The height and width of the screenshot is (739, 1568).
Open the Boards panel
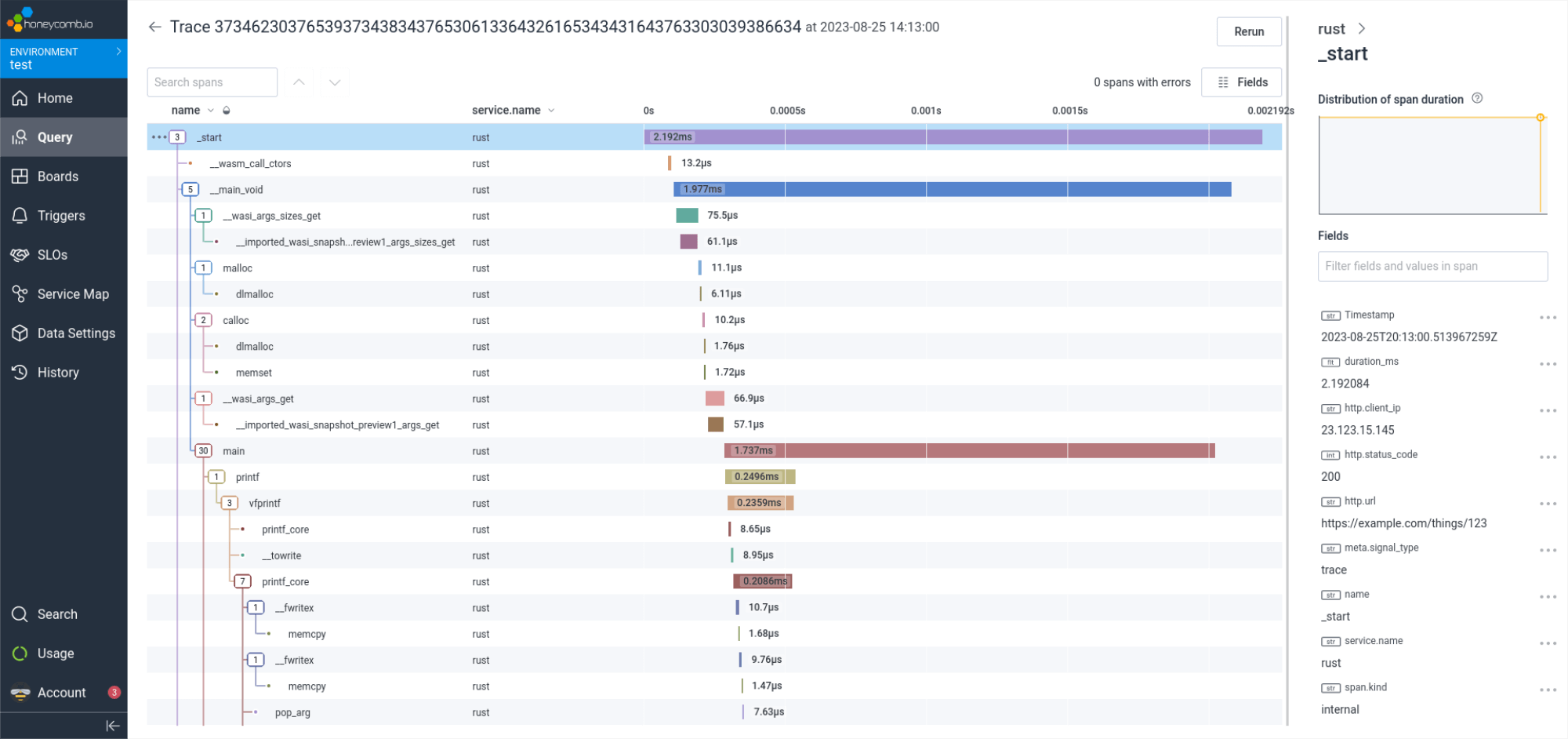[58, 176]
